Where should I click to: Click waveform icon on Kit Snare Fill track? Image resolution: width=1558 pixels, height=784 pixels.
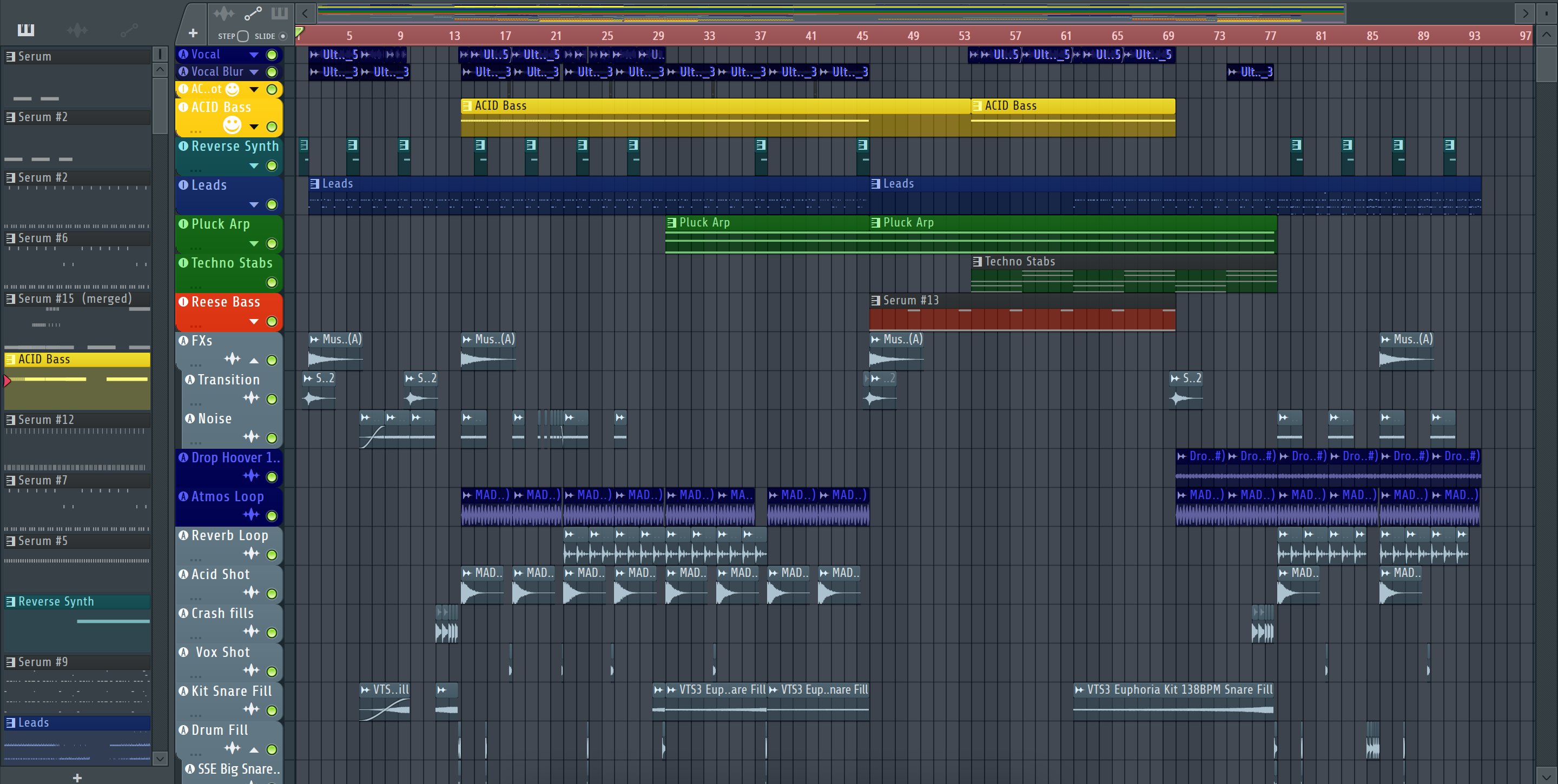[x=252, y=709]
